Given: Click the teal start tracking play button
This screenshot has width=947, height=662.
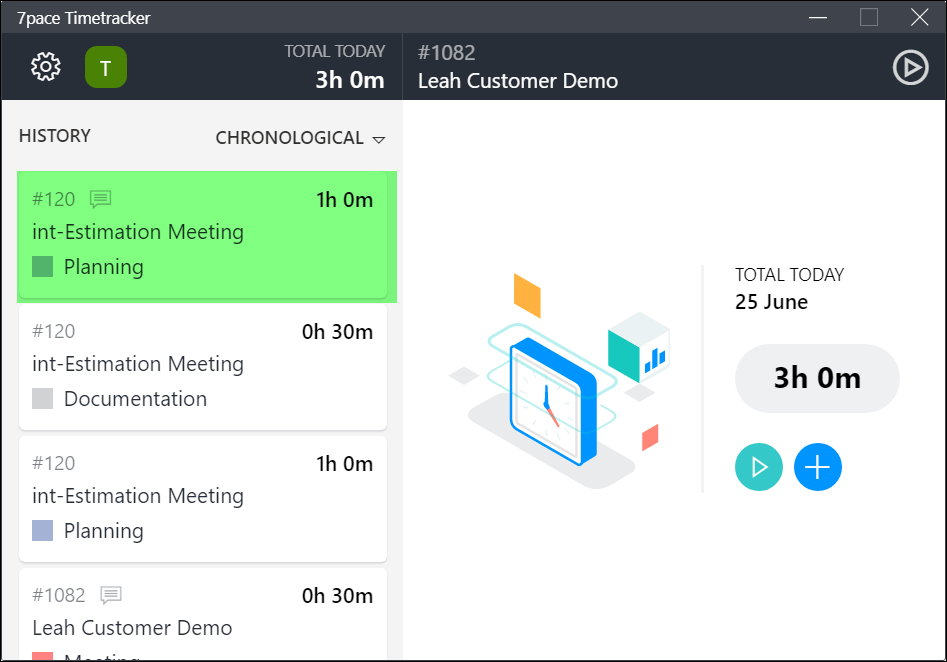Looking at the screenshot, I should point(759,467).
